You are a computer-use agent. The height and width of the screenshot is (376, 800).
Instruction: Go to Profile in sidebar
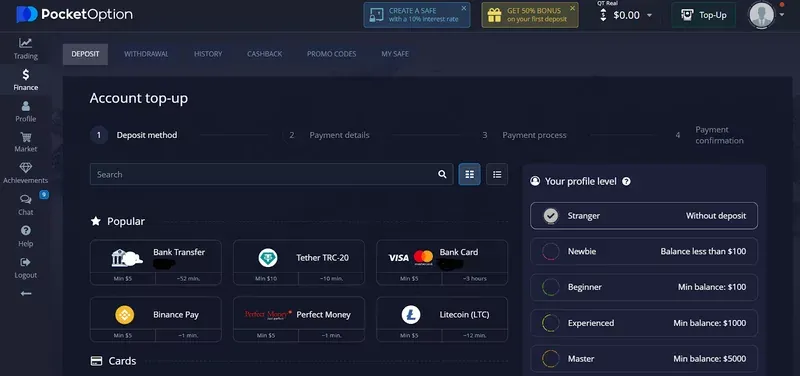(26, 112)
